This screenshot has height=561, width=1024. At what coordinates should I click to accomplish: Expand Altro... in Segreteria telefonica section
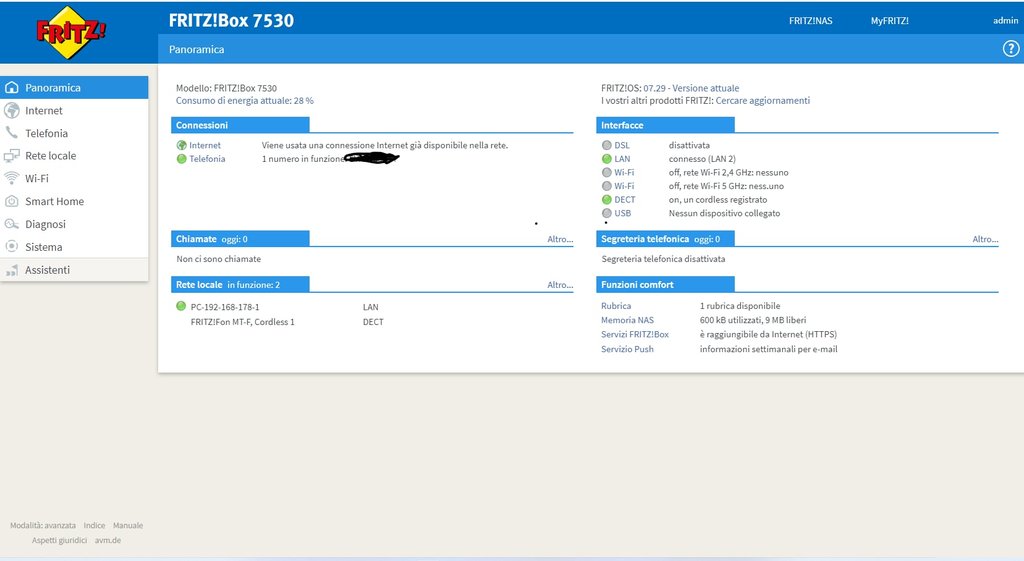click(x=985, y=239)
